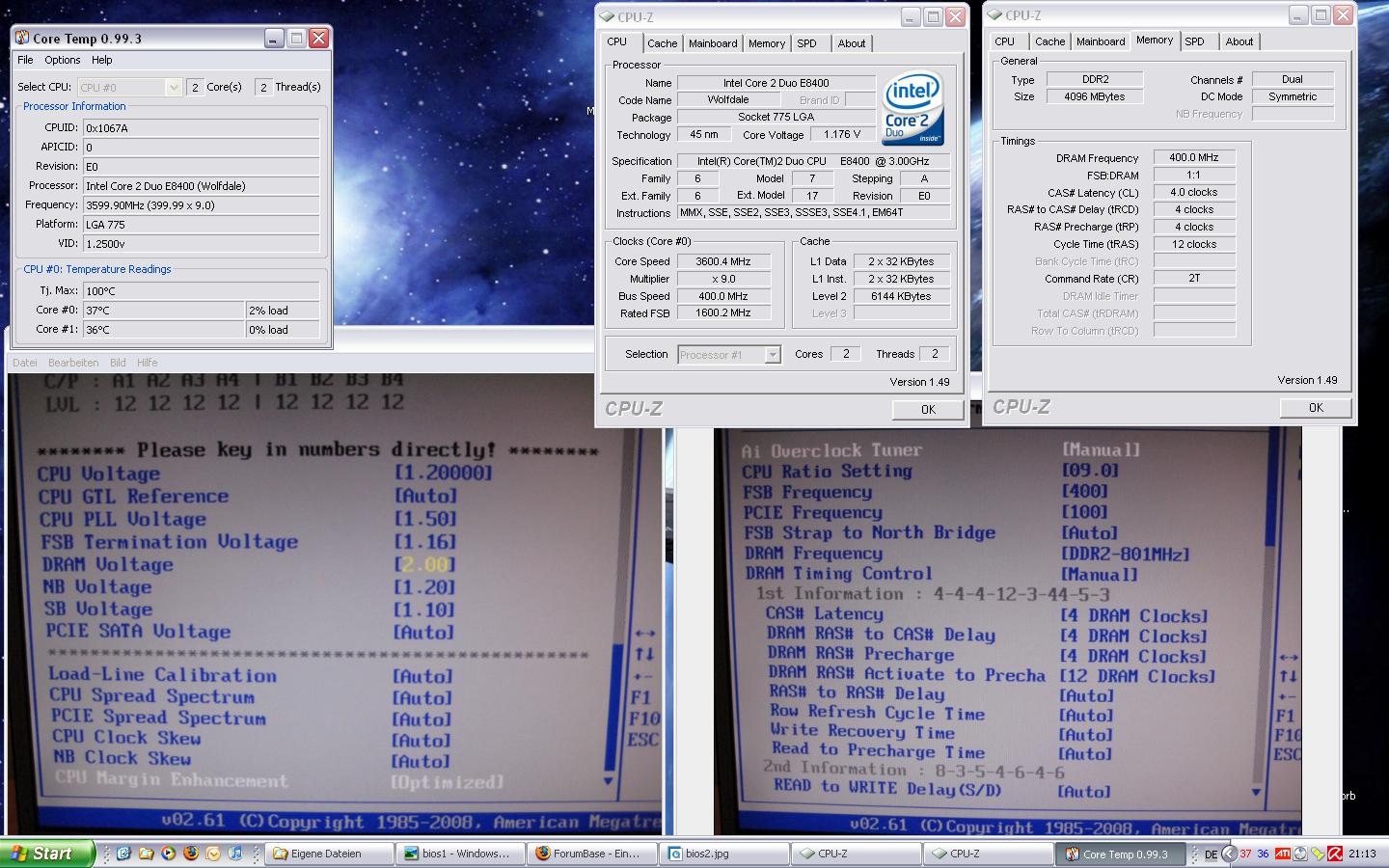Viewport: 1389px width, 868px height.
Task: Open Mainboard tab in right CPU-Z window
Action: tap(1101, 41)
